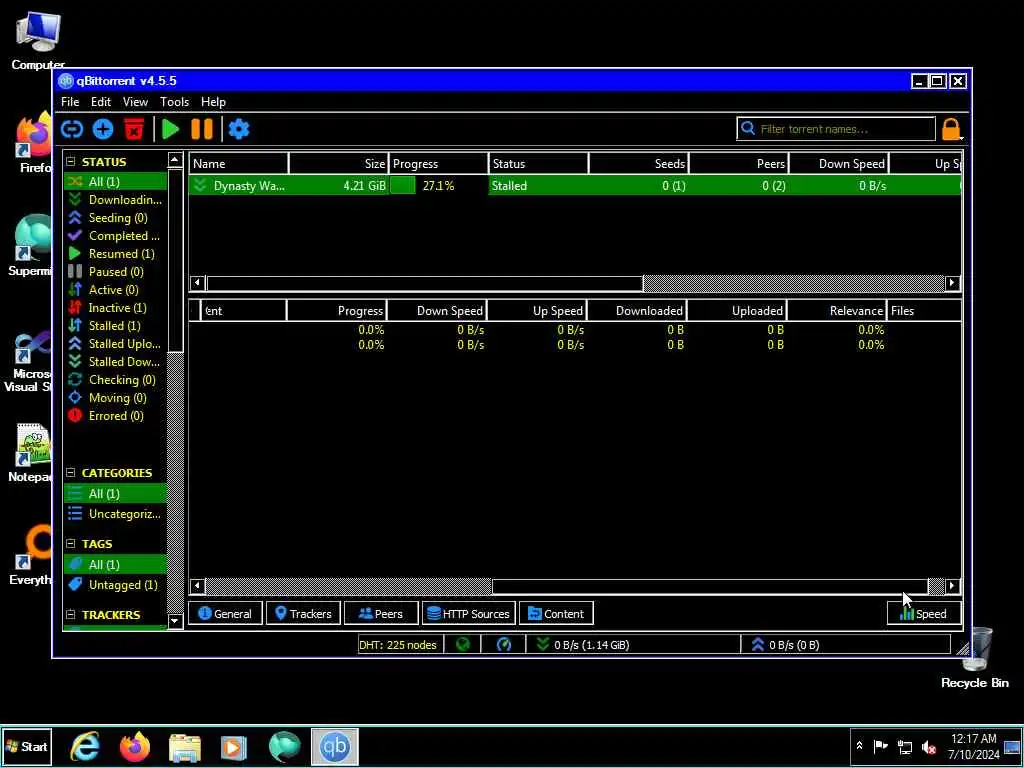Switch to the Trackers tab
This screenshot has width=1024, height=768.
(x=304, y=614)
